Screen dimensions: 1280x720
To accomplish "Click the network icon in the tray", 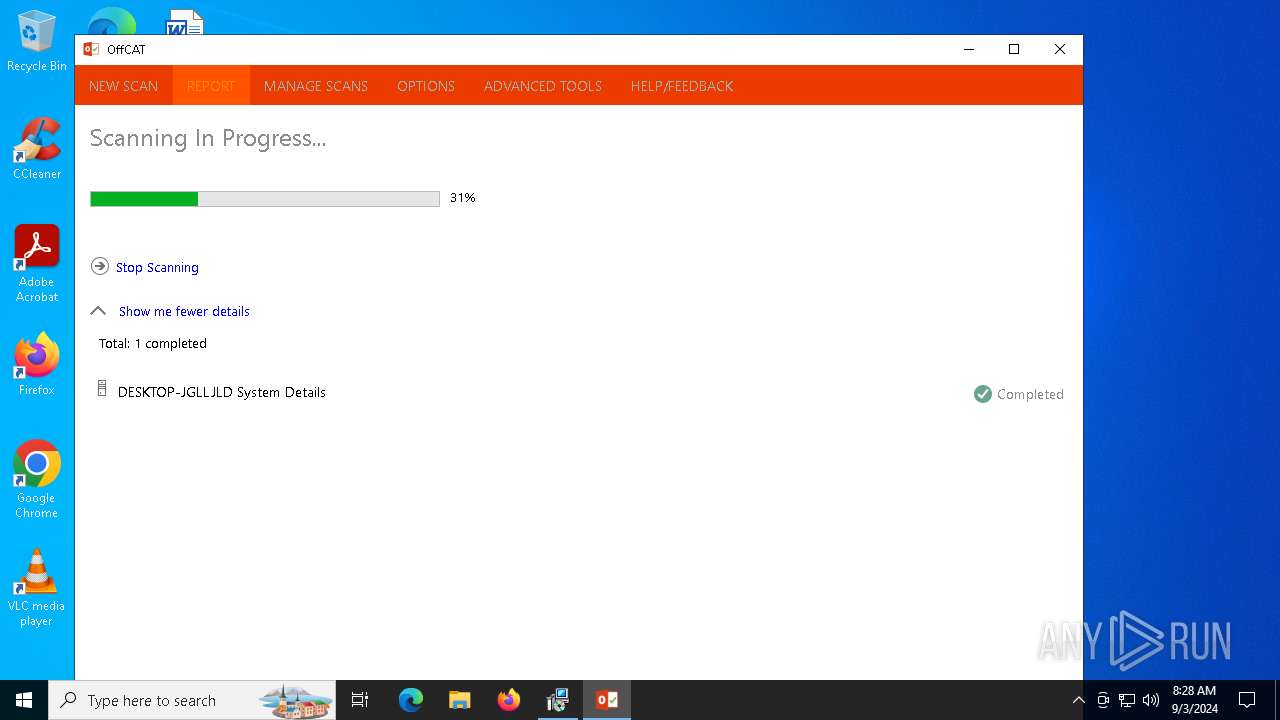I will click(x=1127, y=700).
